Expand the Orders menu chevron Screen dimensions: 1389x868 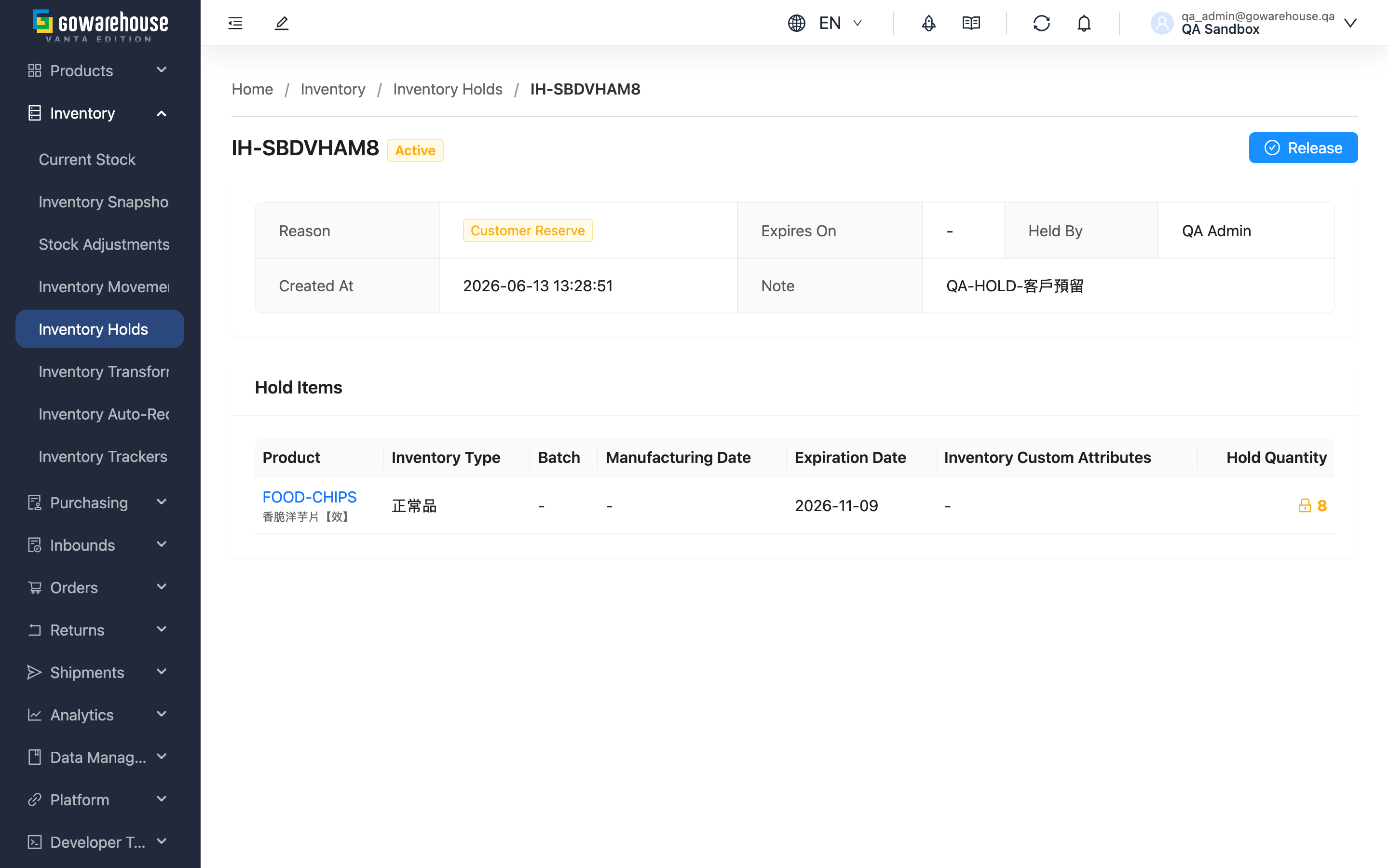click(x=162, y=587)
